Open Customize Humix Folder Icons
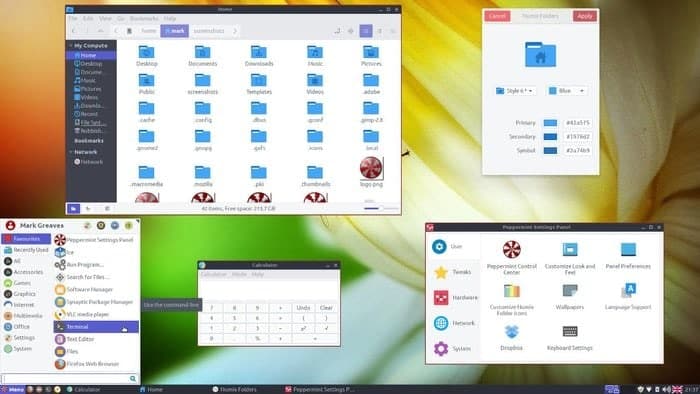700x394 pixels. [512, 291]
